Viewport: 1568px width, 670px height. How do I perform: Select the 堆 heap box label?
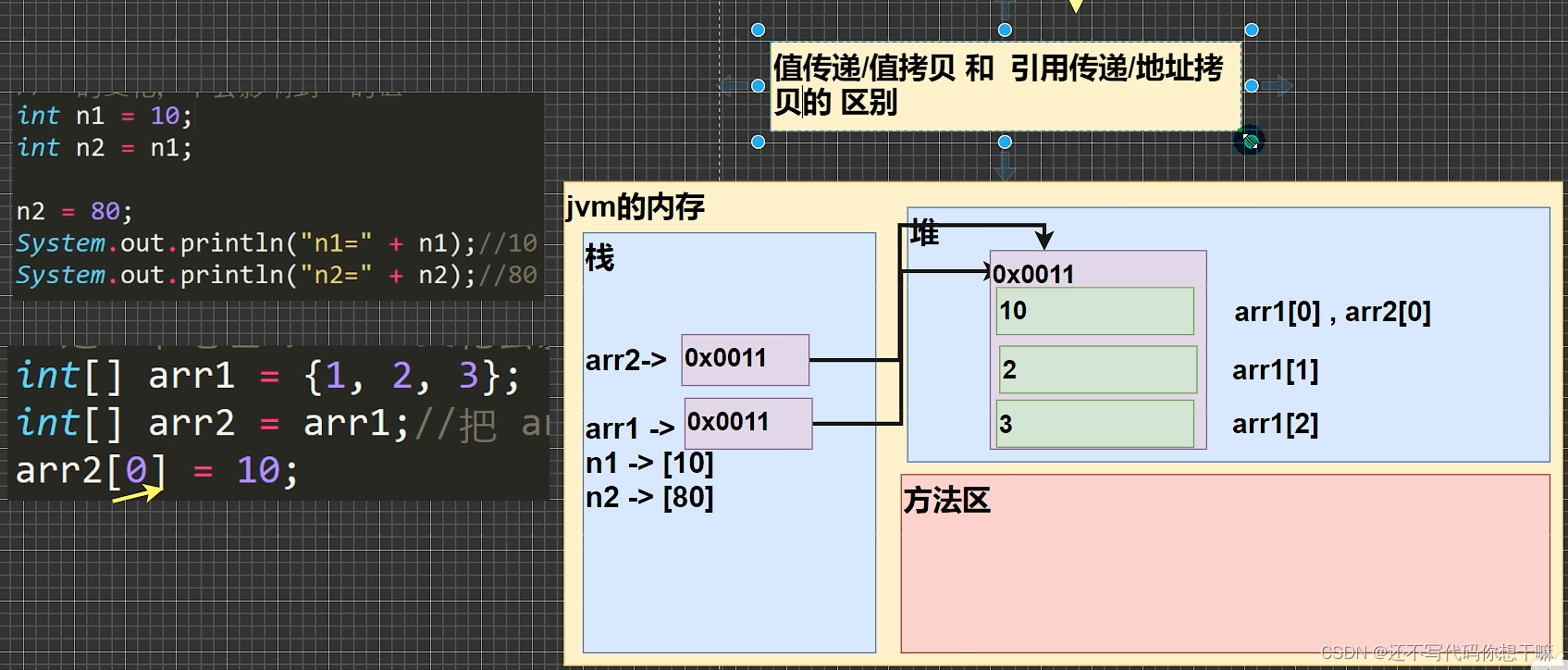click(924, 233)
